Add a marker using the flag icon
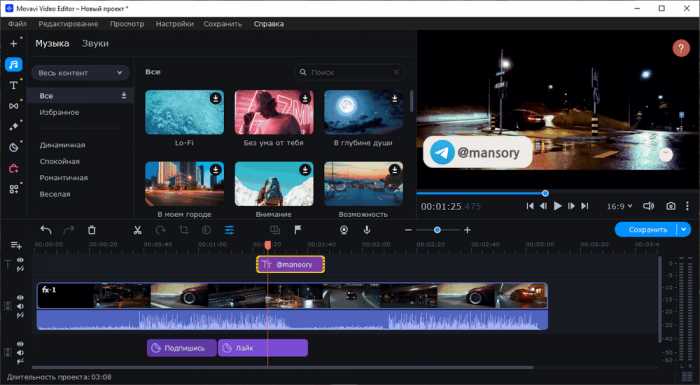Viewport: 700px width, 385px height. point(297,230)
